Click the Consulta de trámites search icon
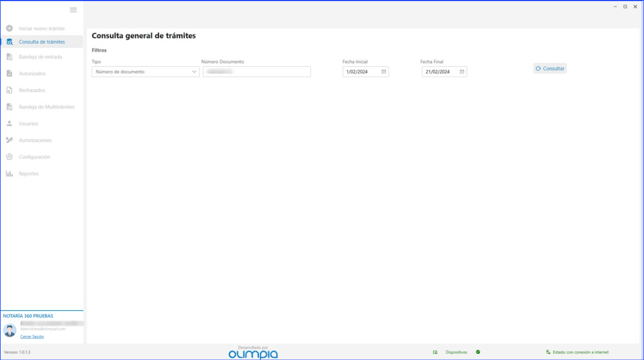Viewport: 644px width, 360px height. click(x=9, y=42)
